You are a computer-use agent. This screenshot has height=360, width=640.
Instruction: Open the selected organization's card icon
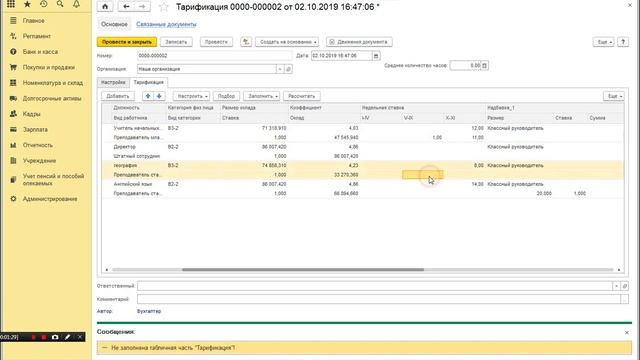288,69
